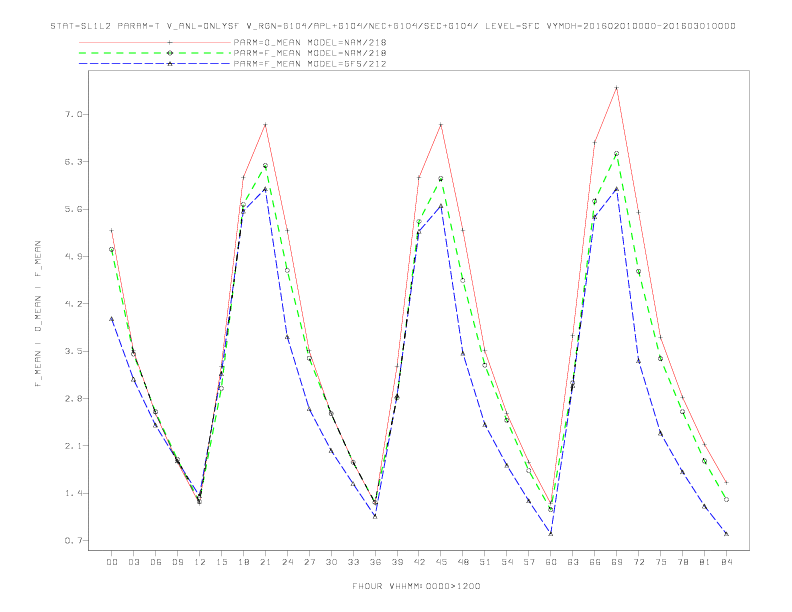This screenshot has width=792, height=612.
Task: Click x-axis tick label 18
Action: [243, 562]
